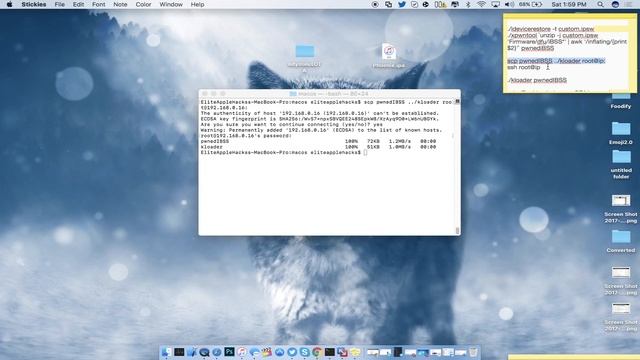Open the Window menu

tap(171, 4)
